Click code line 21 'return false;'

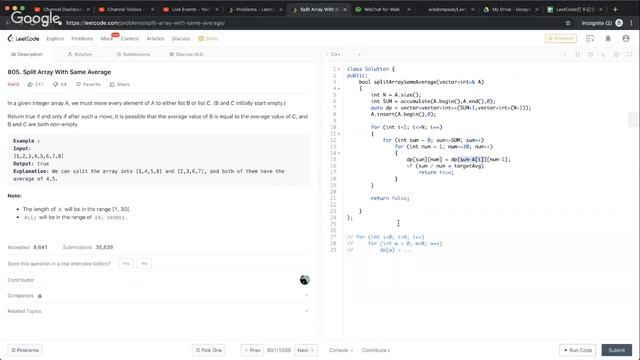[x=389, y=198]
